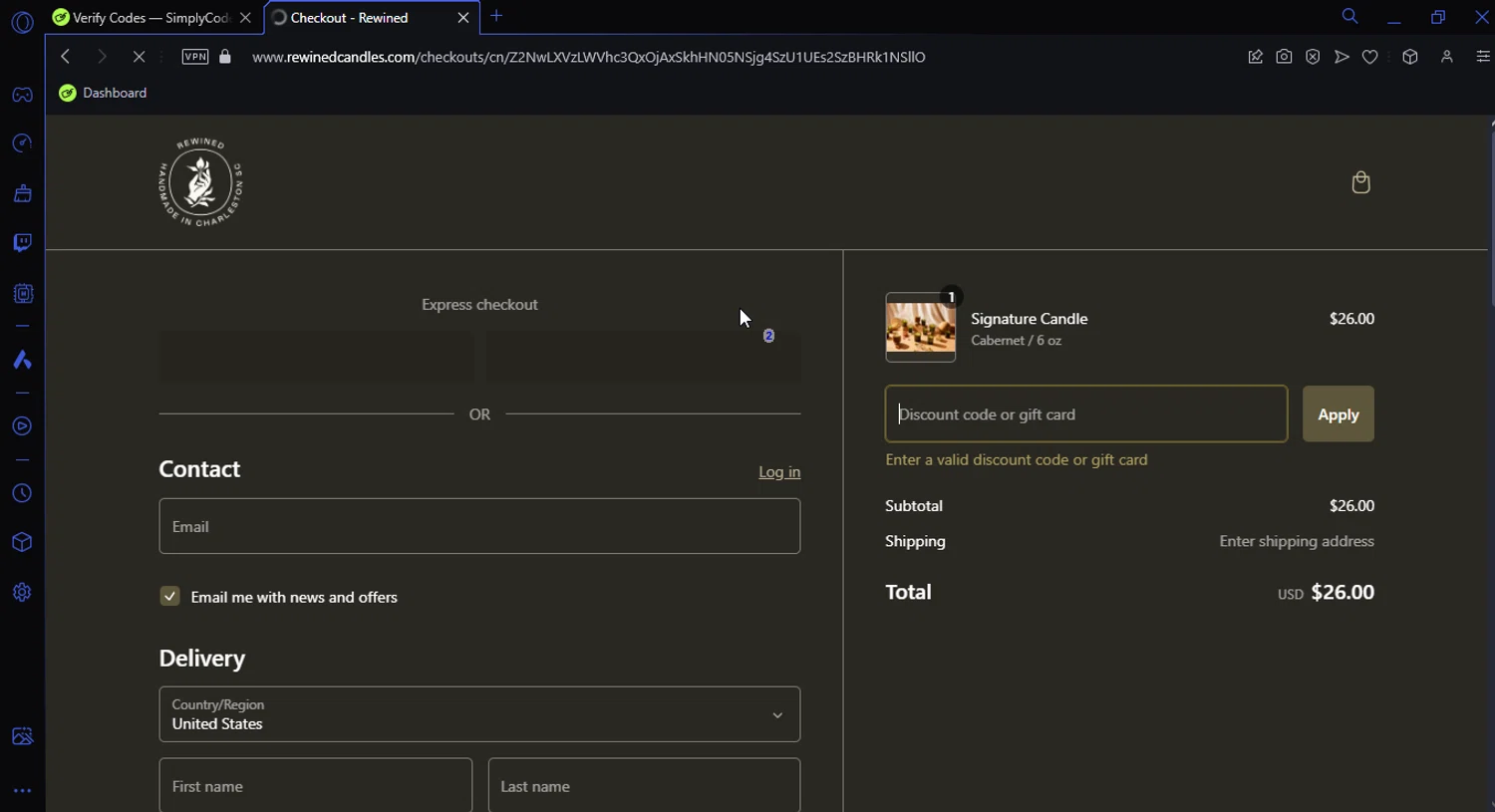
Task: Close the Verify Codes tab
Action: click(245, 18)
